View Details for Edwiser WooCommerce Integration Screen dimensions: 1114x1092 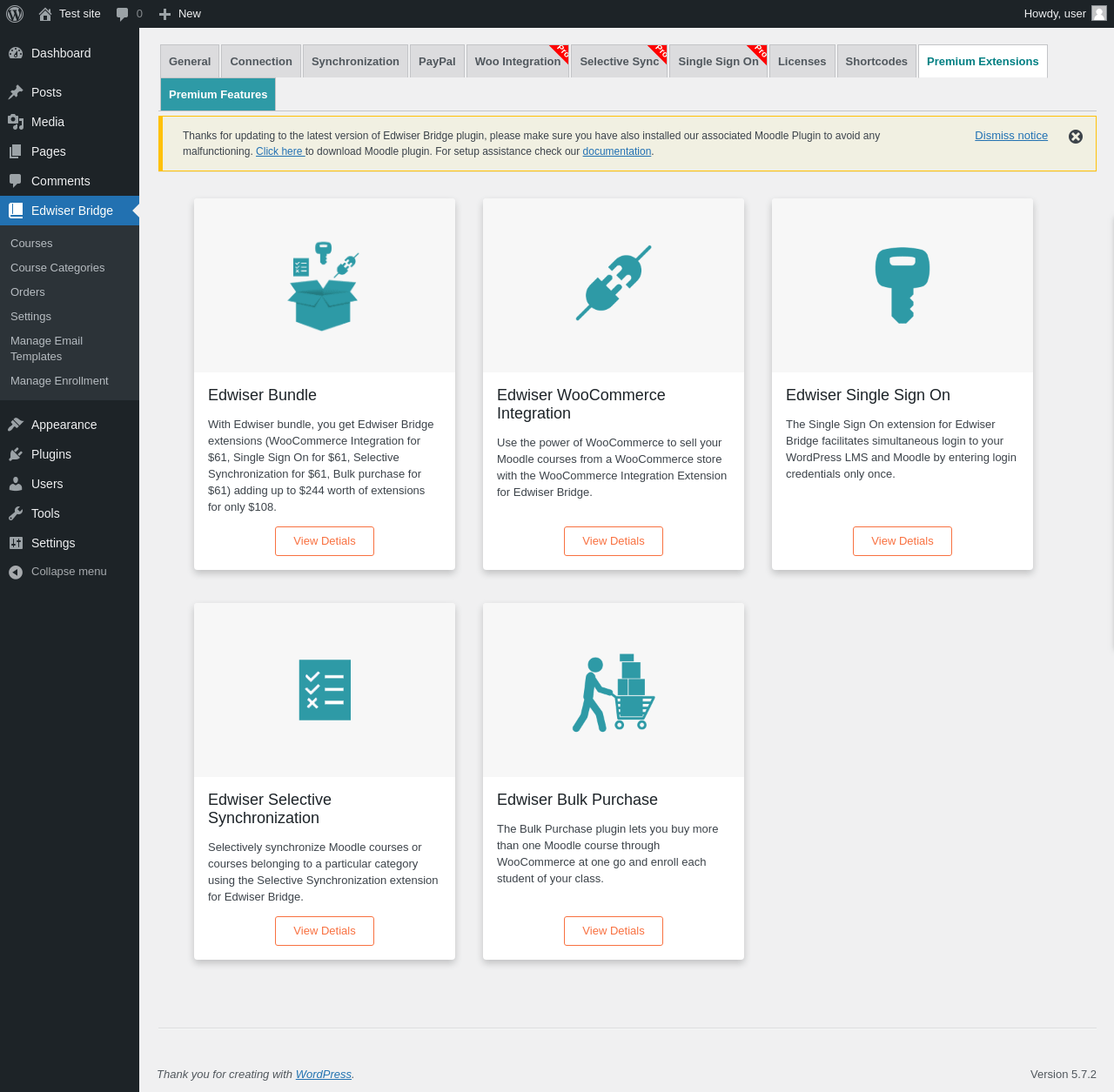614,541
